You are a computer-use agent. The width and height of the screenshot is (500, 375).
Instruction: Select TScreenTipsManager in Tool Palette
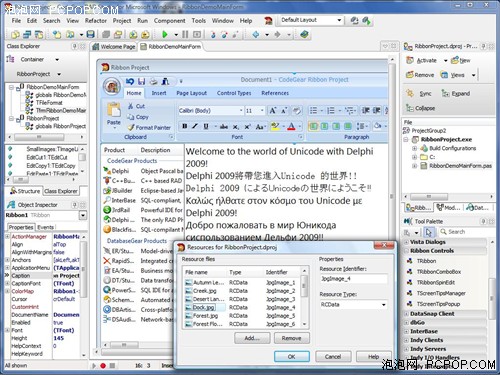pyautogui.click(x=441, y=294)
